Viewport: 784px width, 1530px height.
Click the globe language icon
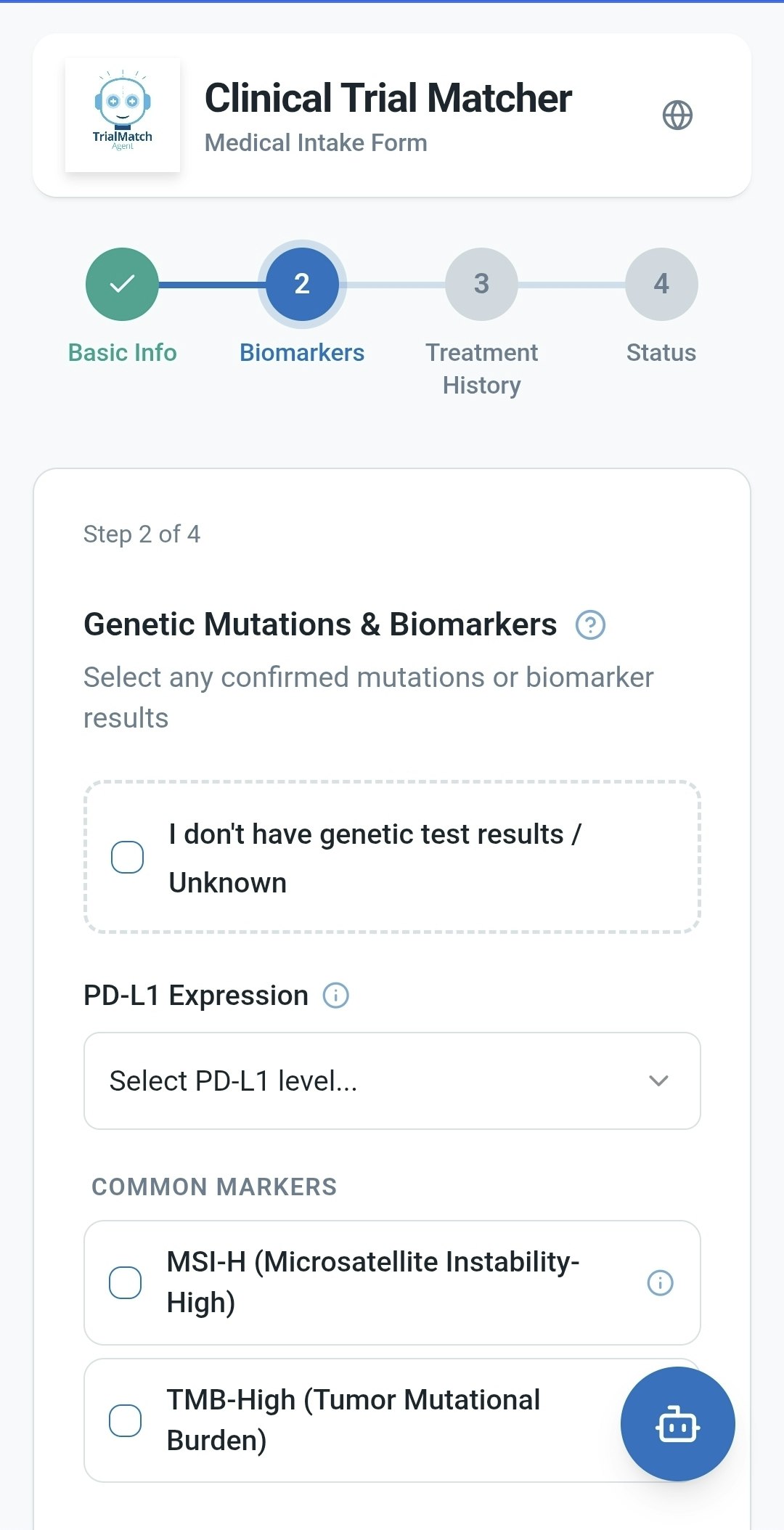point(677,115)
